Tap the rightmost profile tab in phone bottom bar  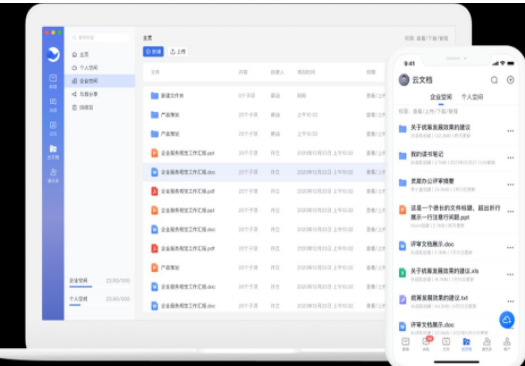507,344
